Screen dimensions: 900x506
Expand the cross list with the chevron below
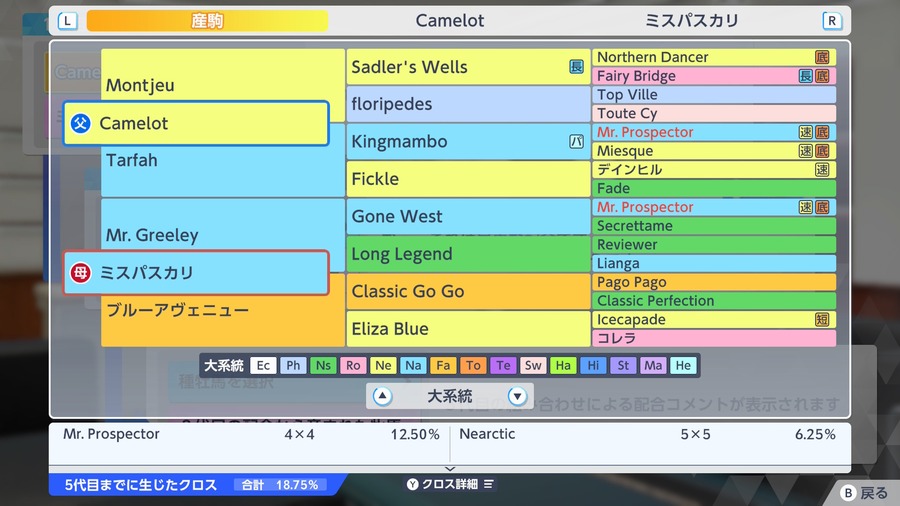pyautogui.click(x=450, y=469)
